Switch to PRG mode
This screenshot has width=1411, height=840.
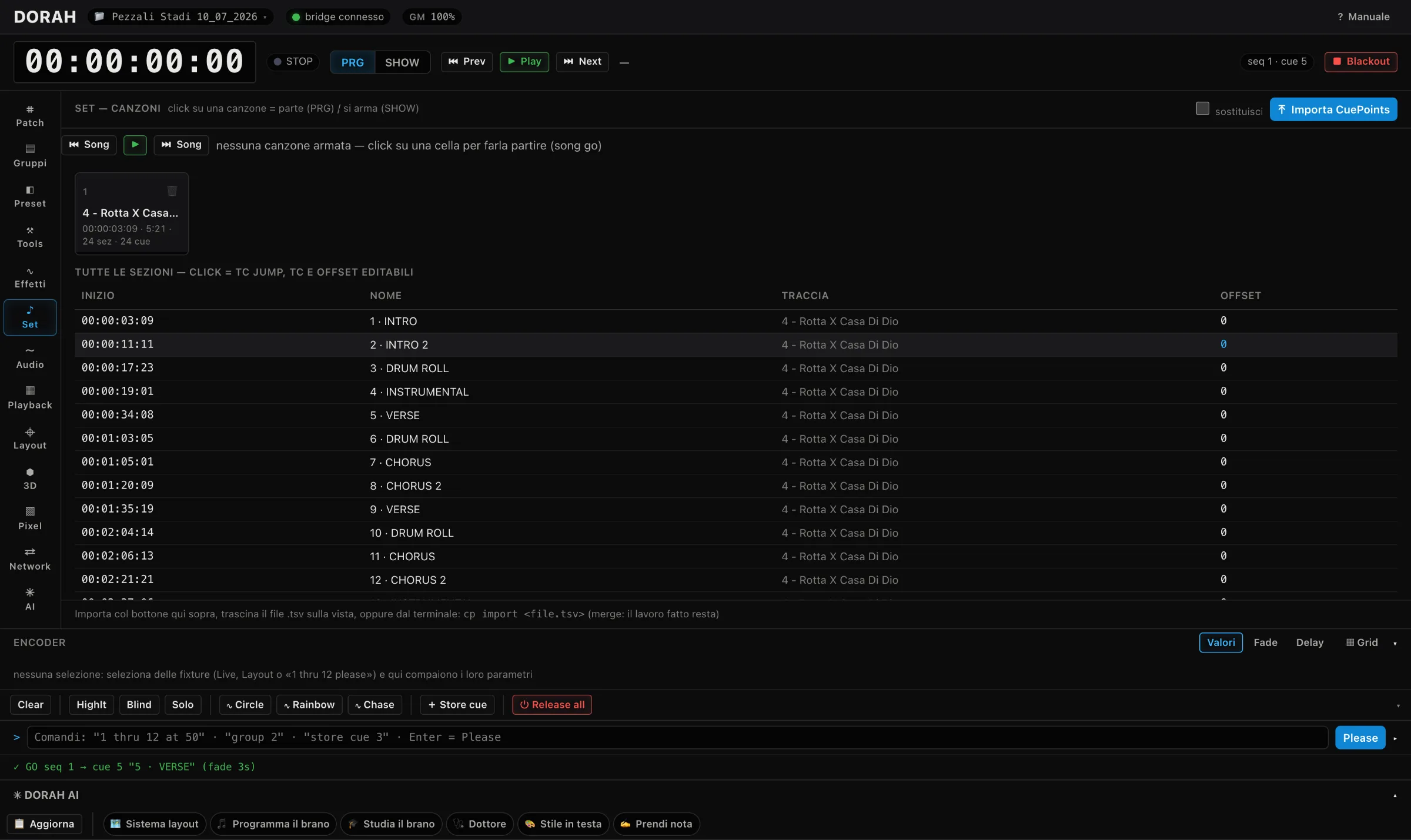tap(353, 62)
